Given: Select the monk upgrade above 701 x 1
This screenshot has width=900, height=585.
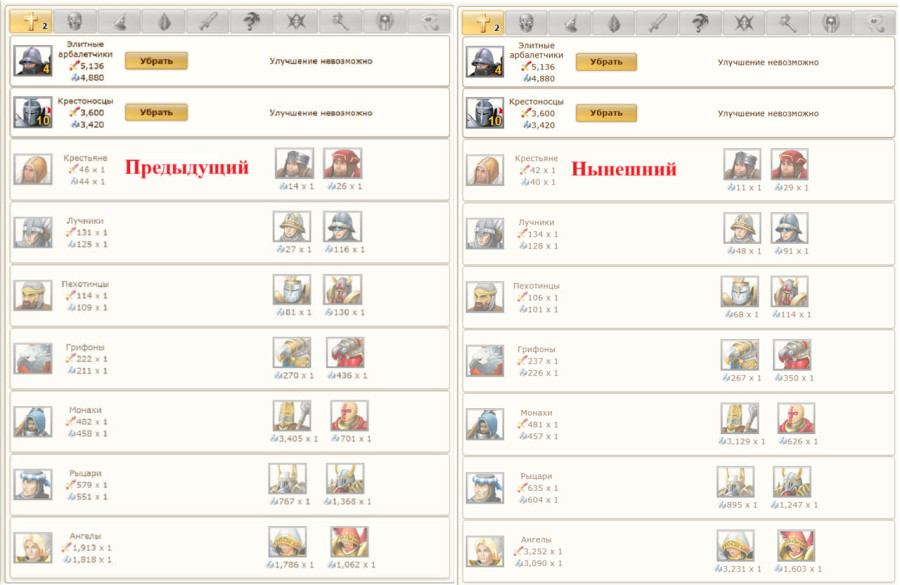Looking at the screenshot, I should pos(349,416).
